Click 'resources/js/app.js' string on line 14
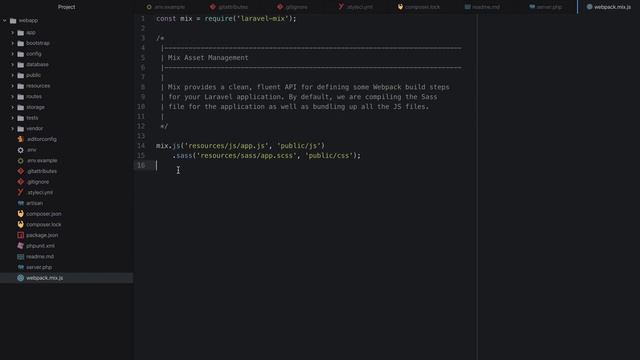Image resolution: width=640 pixels, height=360 pixels. coord(227,146)
